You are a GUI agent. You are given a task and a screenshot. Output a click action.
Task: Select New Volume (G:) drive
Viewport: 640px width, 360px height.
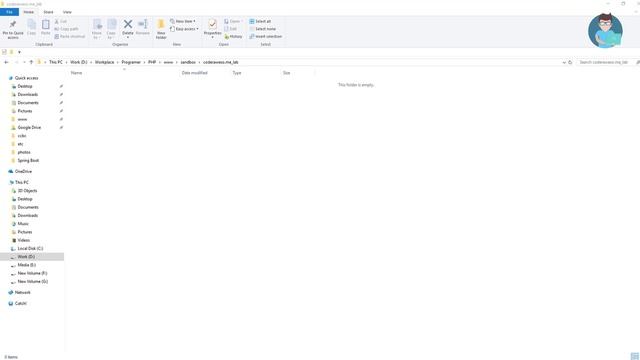coord(33,281)
